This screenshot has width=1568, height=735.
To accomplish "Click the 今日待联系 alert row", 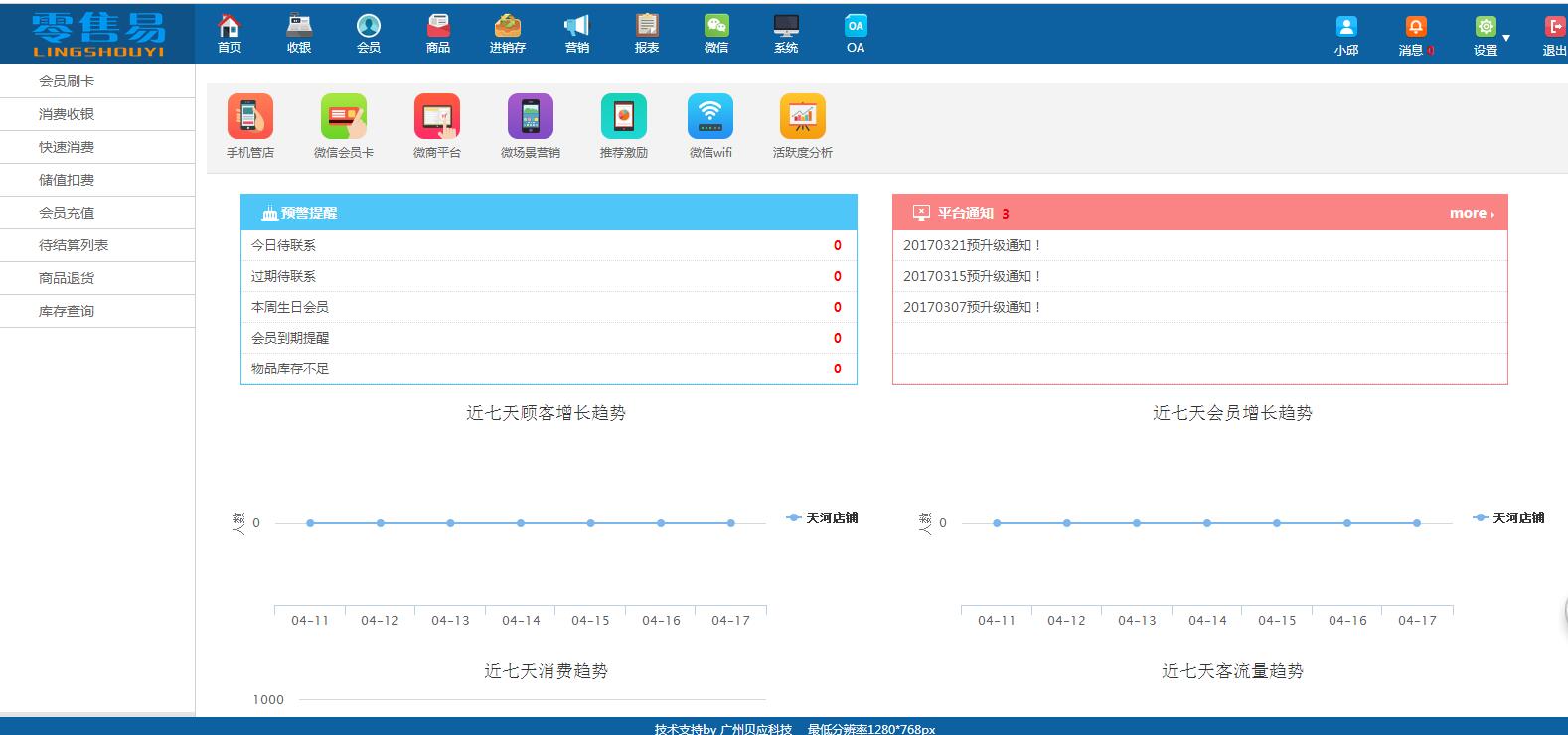I will (x=549, y=245).
